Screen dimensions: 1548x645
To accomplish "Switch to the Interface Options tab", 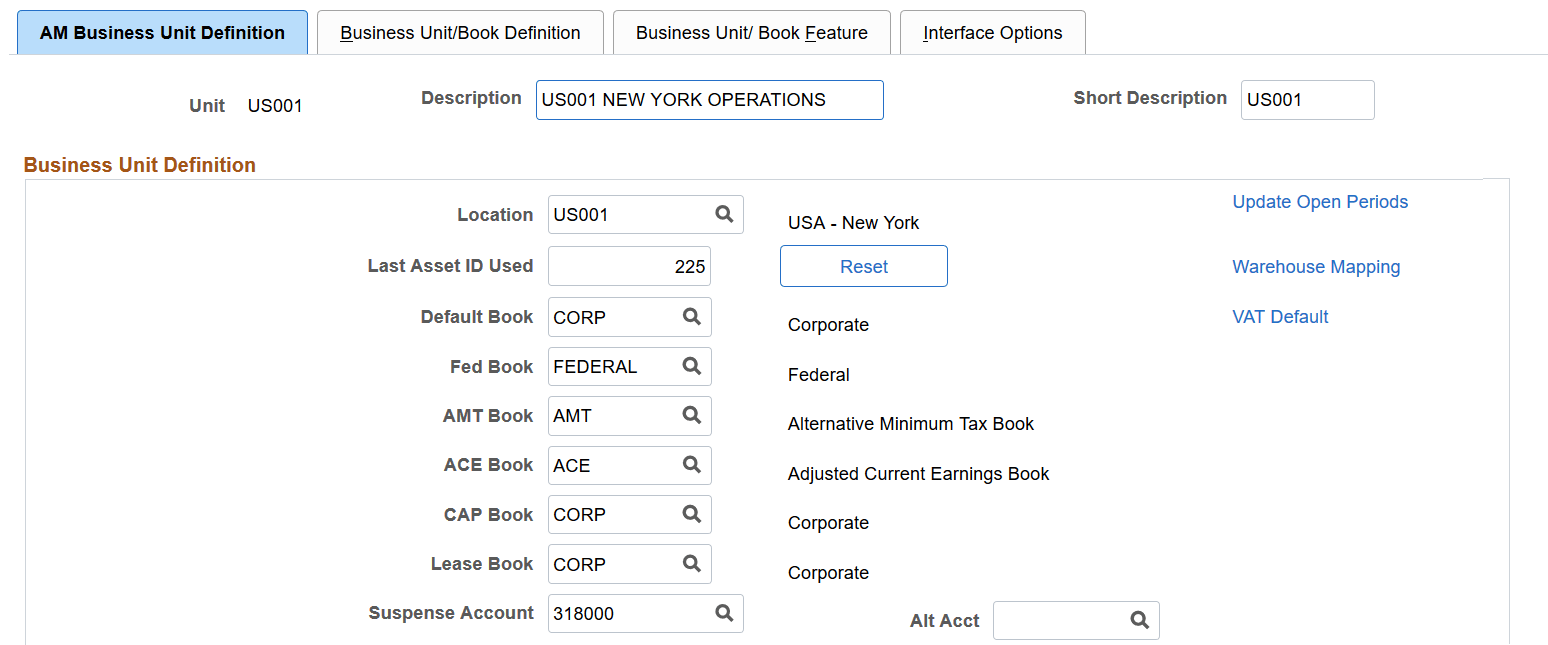I will click(x=992, y=32).
